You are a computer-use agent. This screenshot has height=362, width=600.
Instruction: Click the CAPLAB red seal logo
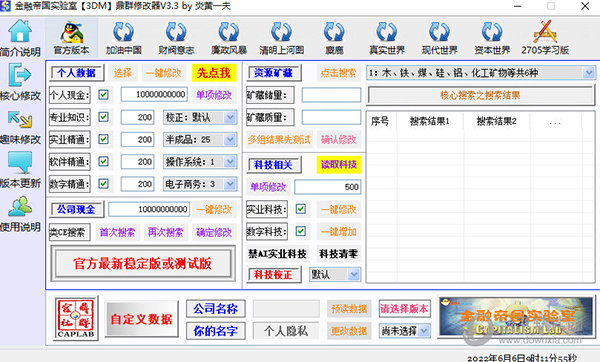click(76, 318)
